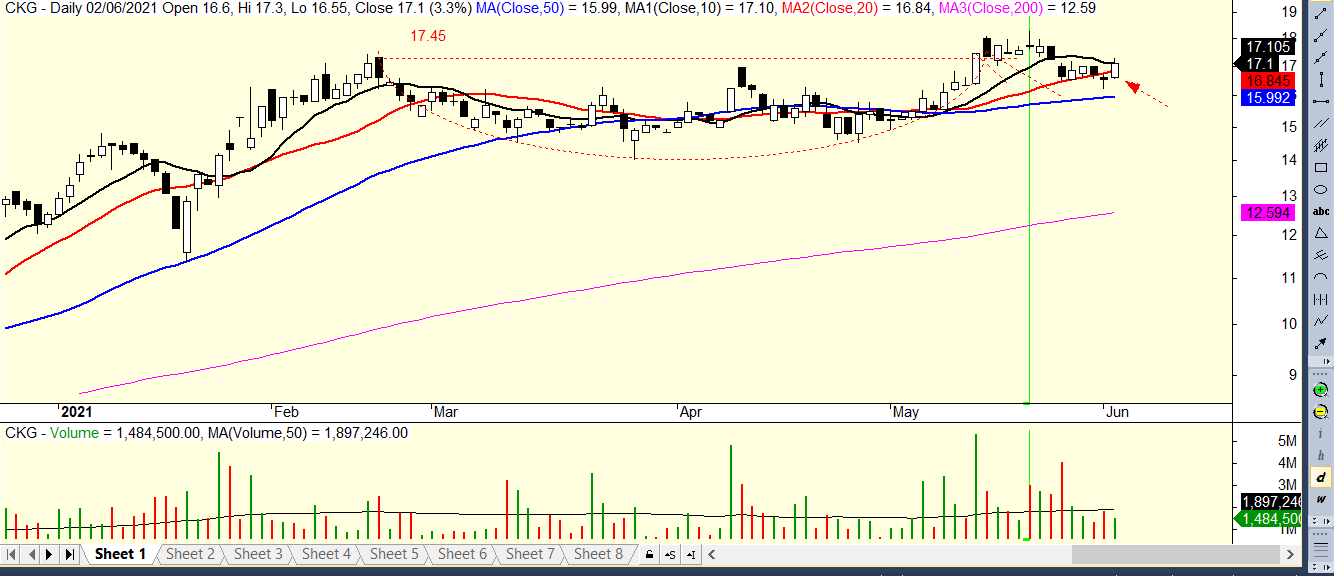Select the parallel lines channel tool

(1321, 123)
